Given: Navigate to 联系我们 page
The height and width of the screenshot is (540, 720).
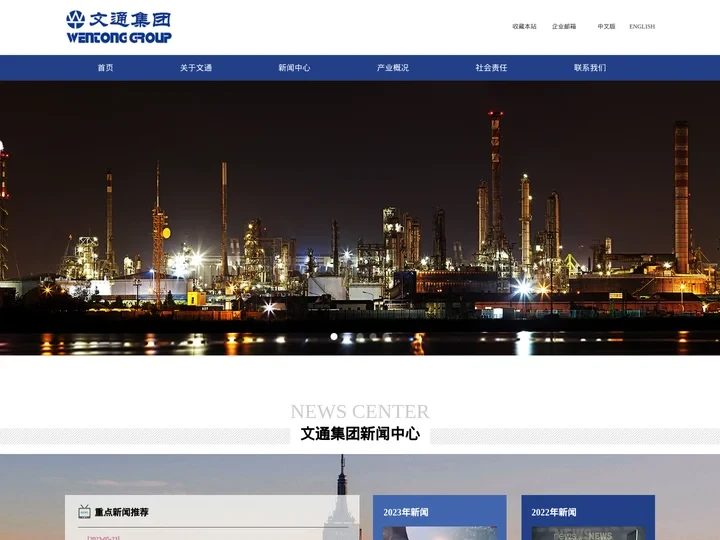Looking at the screenshot, I should [x=590, y=68].
